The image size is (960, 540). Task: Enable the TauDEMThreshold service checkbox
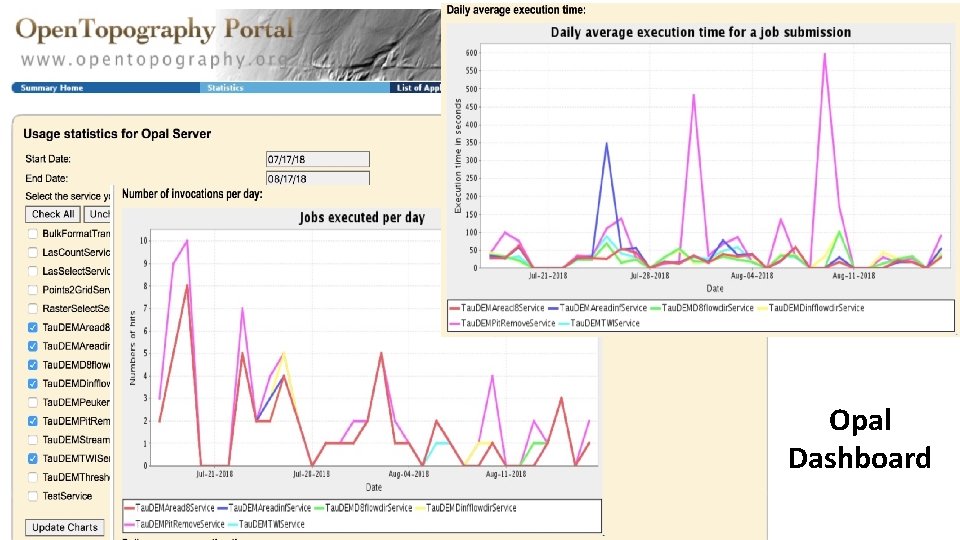click(x=33, y=477)
